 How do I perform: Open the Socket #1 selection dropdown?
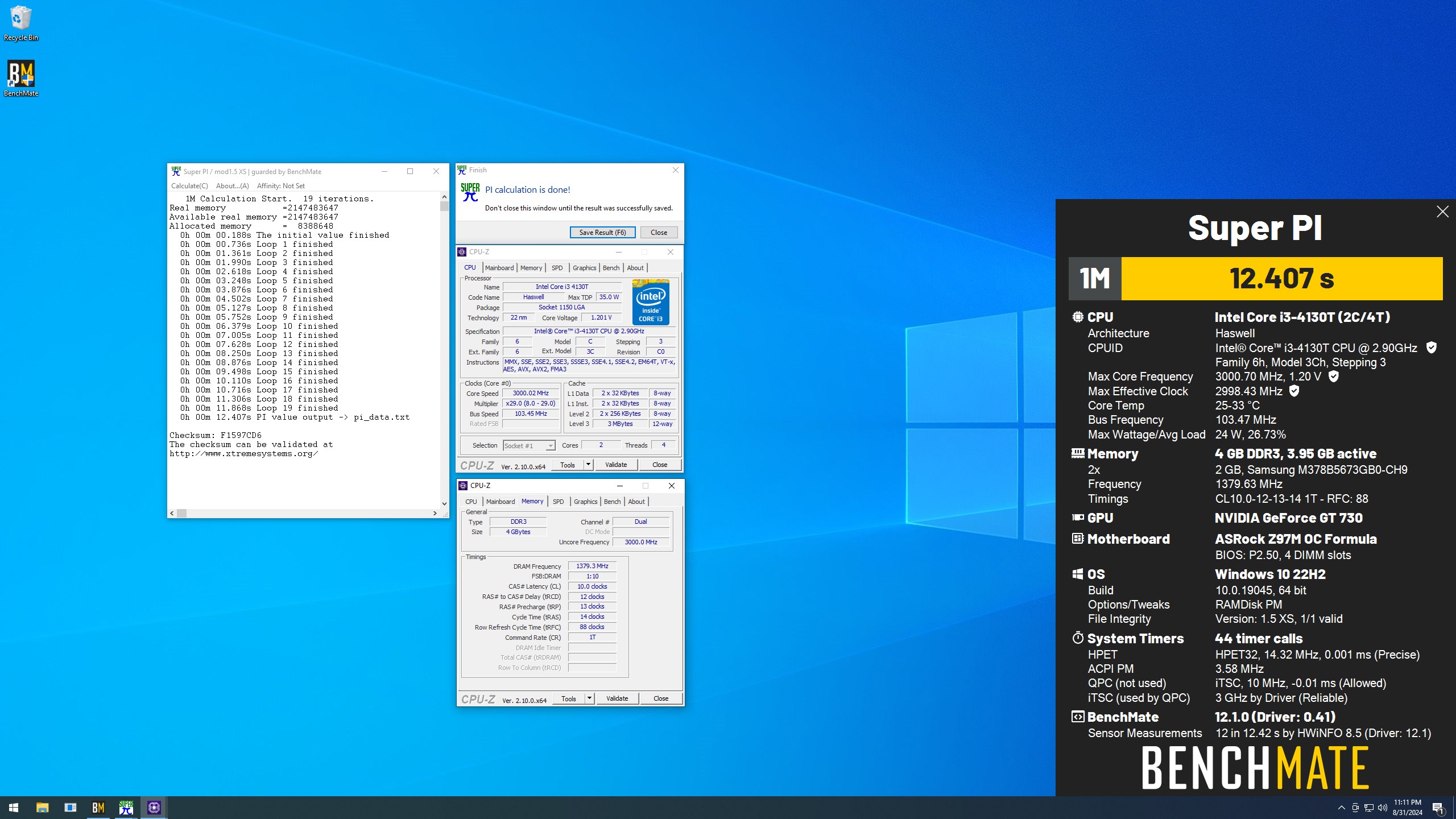coord(528,446)
